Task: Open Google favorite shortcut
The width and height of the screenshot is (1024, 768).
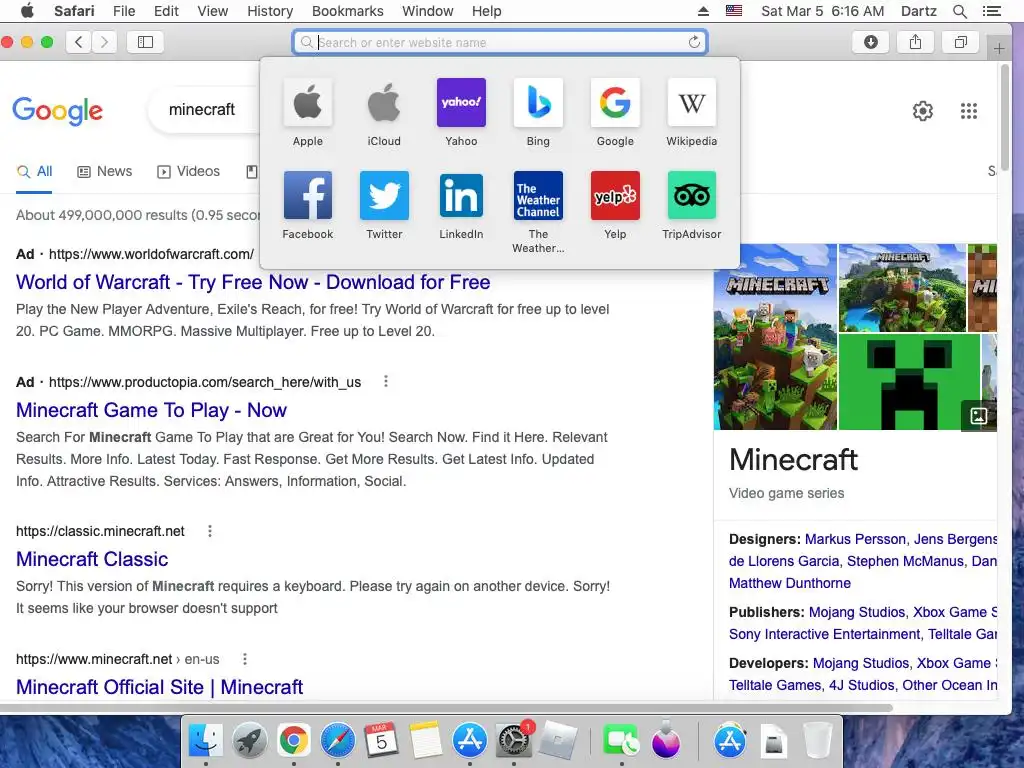Action: 615,103
